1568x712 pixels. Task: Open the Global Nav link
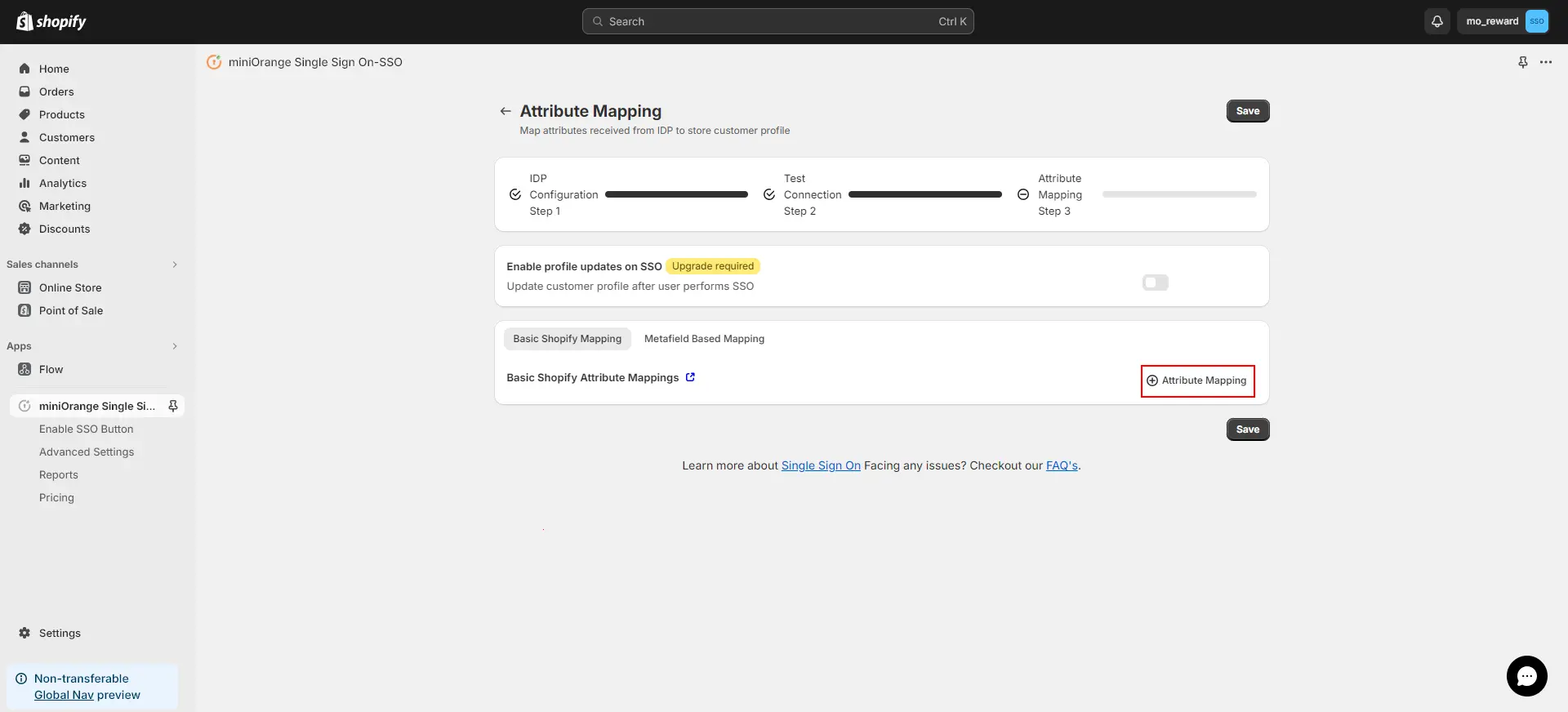click(64, 695)
